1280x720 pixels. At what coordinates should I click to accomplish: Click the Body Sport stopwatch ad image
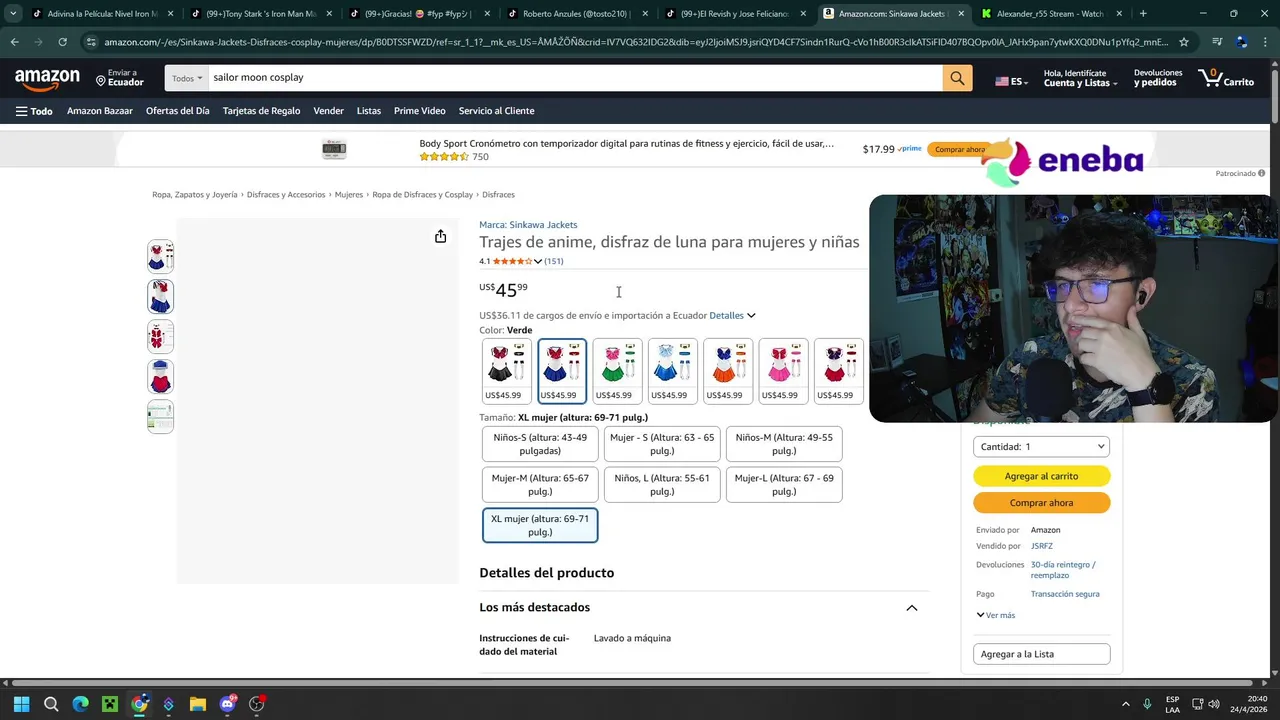coord(334,150)
